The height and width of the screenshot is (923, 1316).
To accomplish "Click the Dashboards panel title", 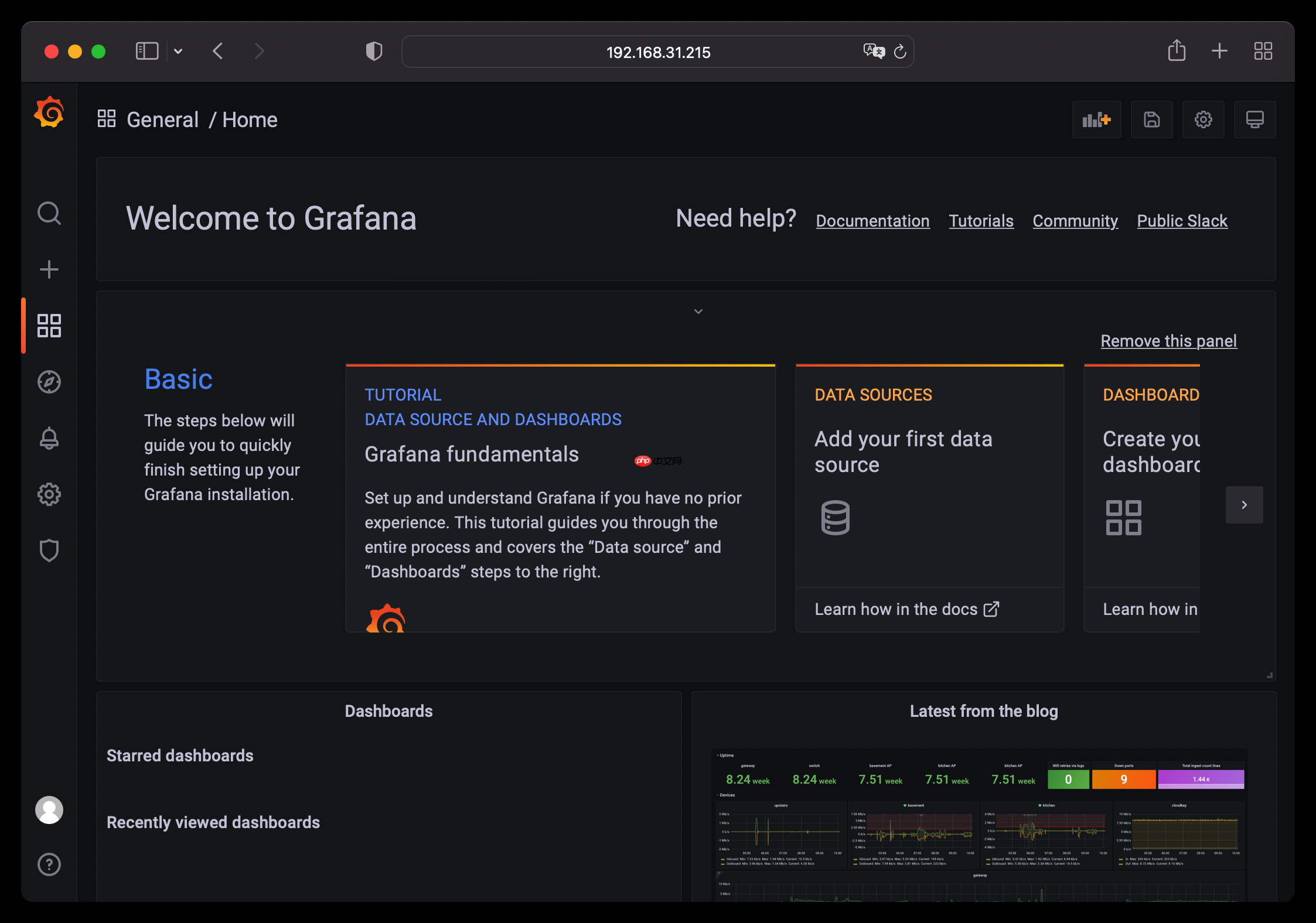I will (x=388, y=711).
